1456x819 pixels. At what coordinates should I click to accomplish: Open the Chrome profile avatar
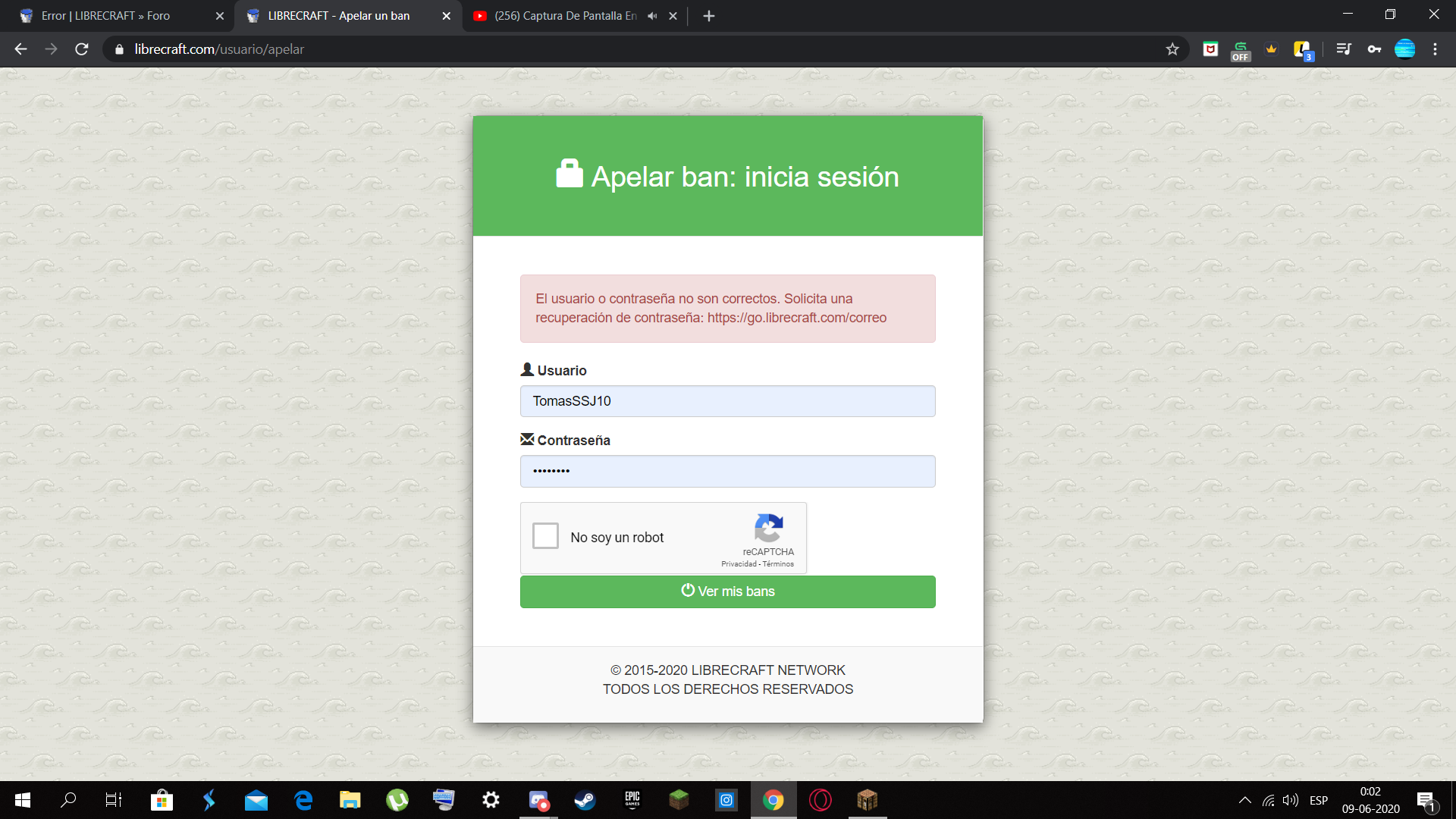point(1404,49)
